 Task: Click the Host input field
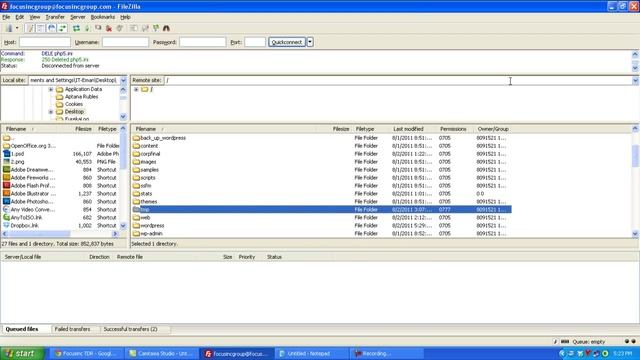[45, 42]
